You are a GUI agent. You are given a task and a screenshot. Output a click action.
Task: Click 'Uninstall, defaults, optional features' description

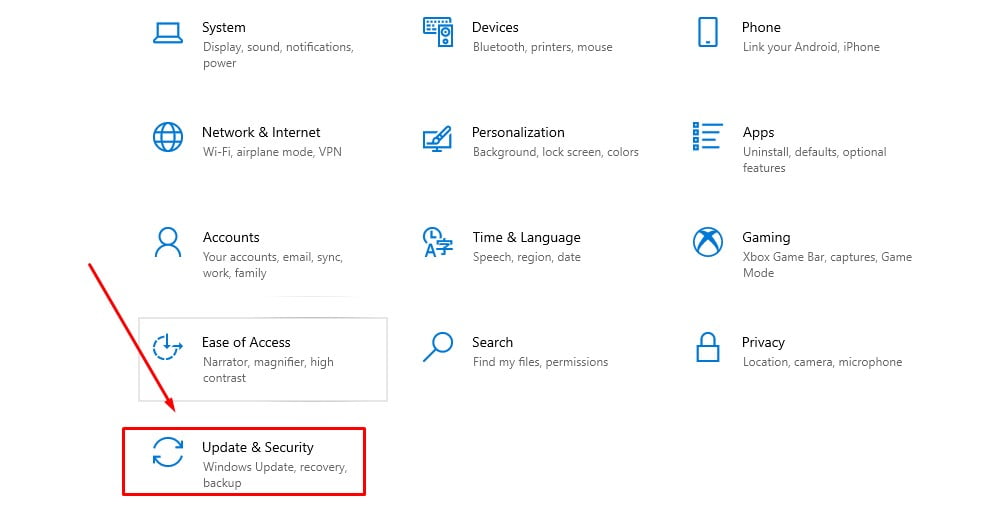[x=815, y=160]
